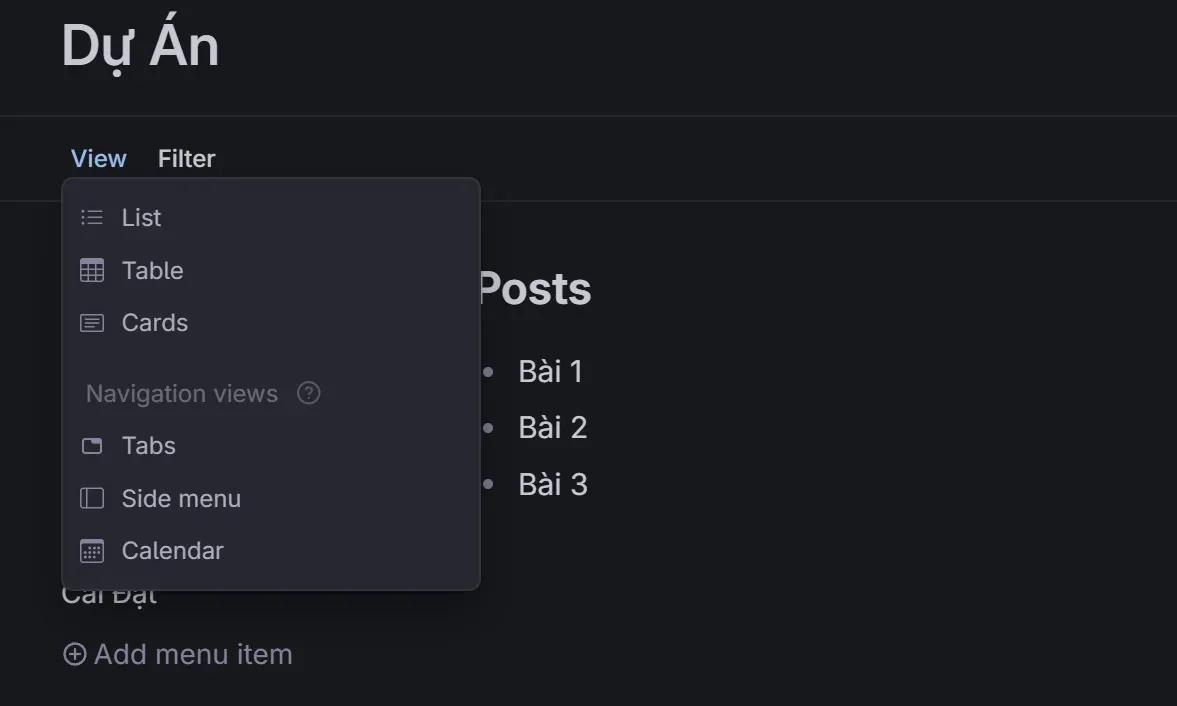1177x706 pixels.
Task: Open the Bài 1 post link
Action: click(x=550, y=371)
